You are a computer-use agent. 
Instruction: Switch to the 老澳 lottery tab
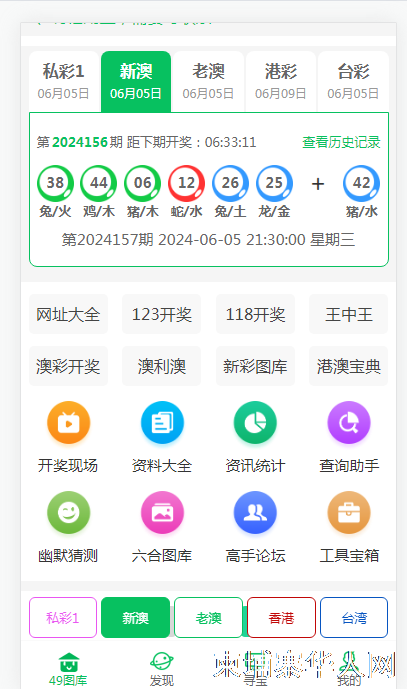208,81
